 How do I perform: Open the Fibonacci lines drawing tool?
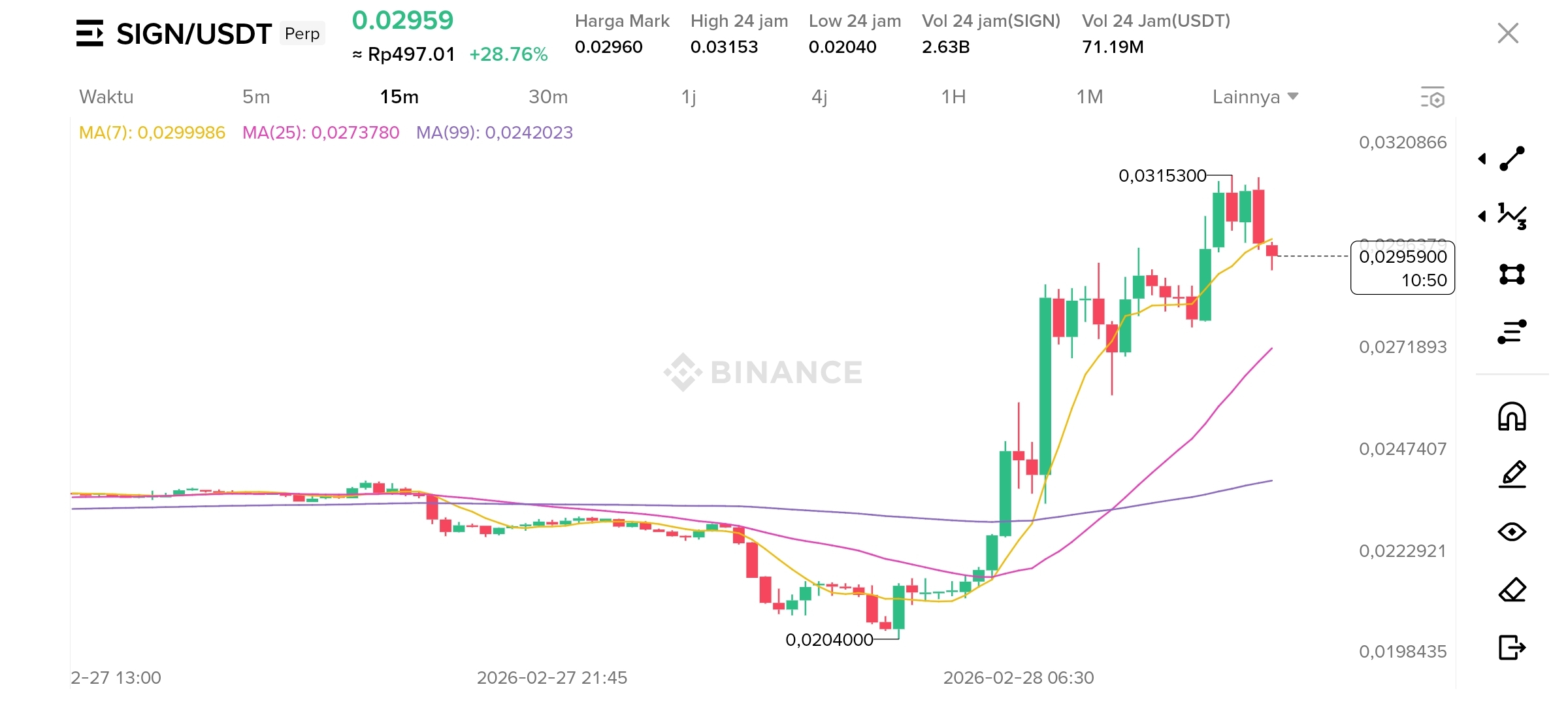[x=1512, y=331]
